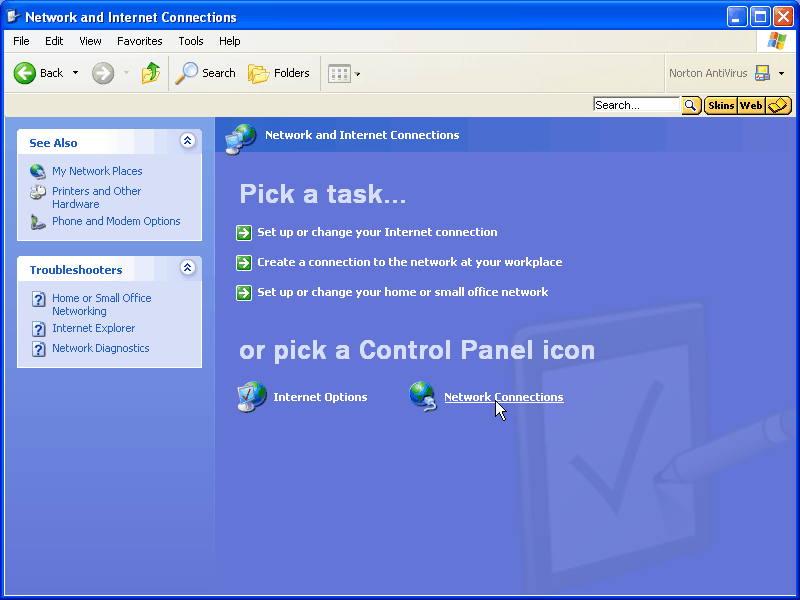Open the Favorites menu
The width and height of the screenshot is (800, 600).
click(x=139, y=41)
